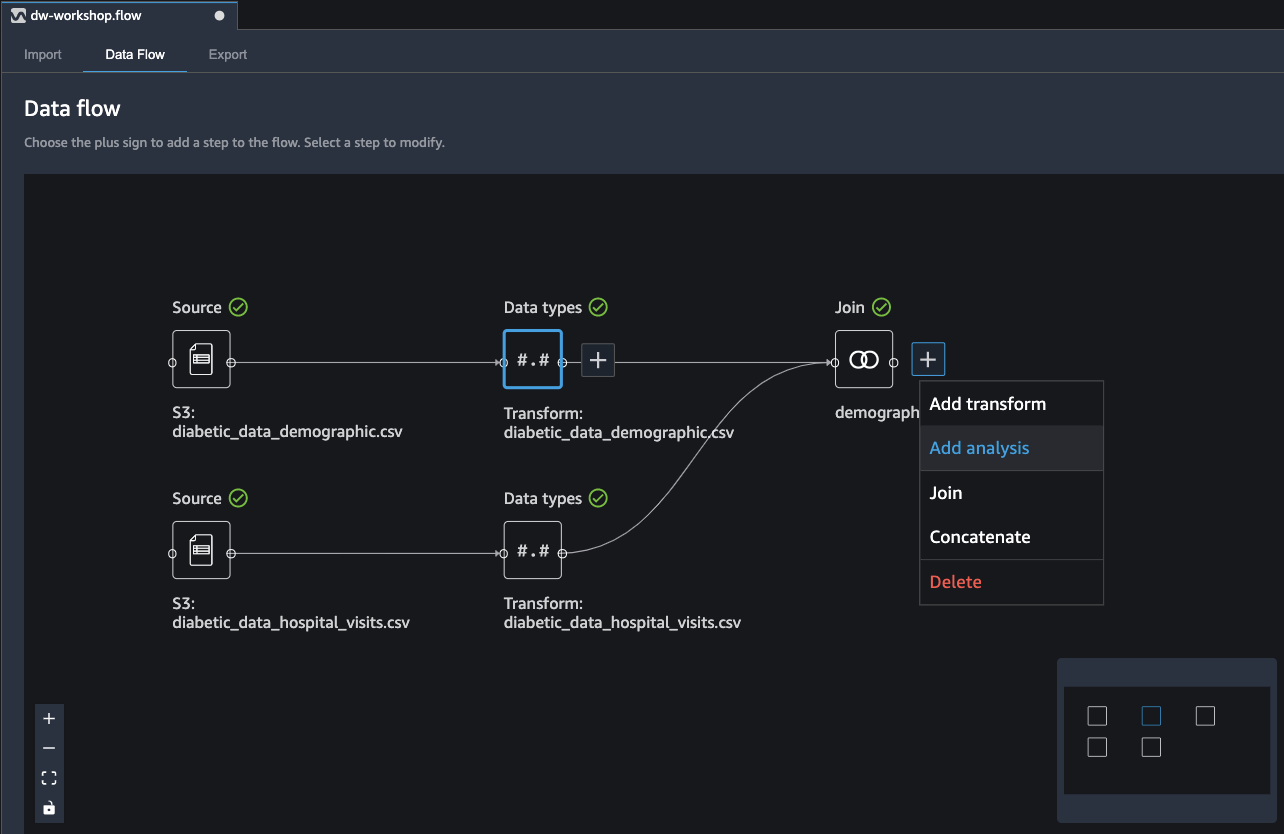
Task: Zoom out of the flow canvas
Action: pos(49,748)
